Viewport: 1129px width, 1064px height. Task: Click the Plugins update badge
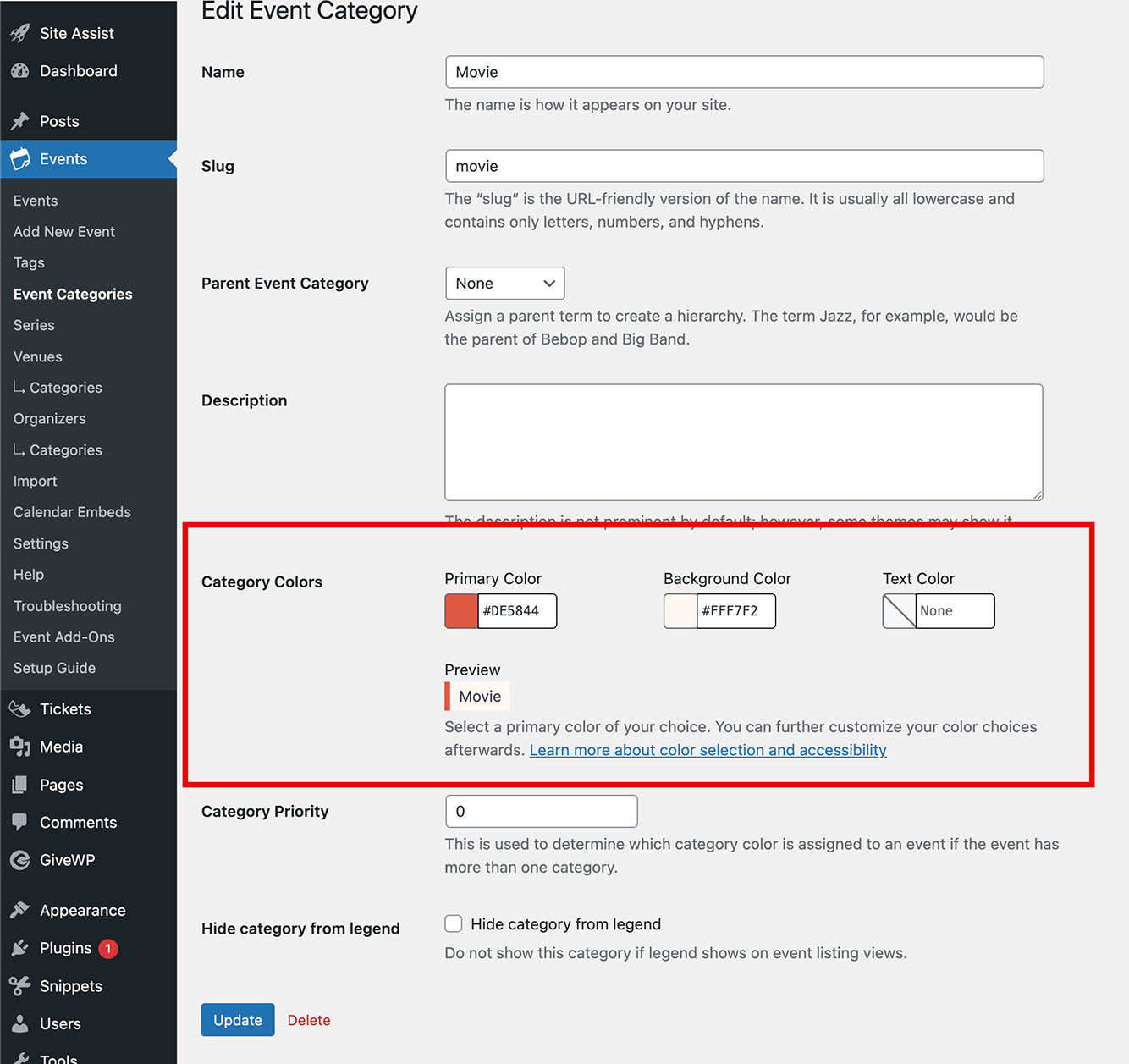click(x=108, y=948)
